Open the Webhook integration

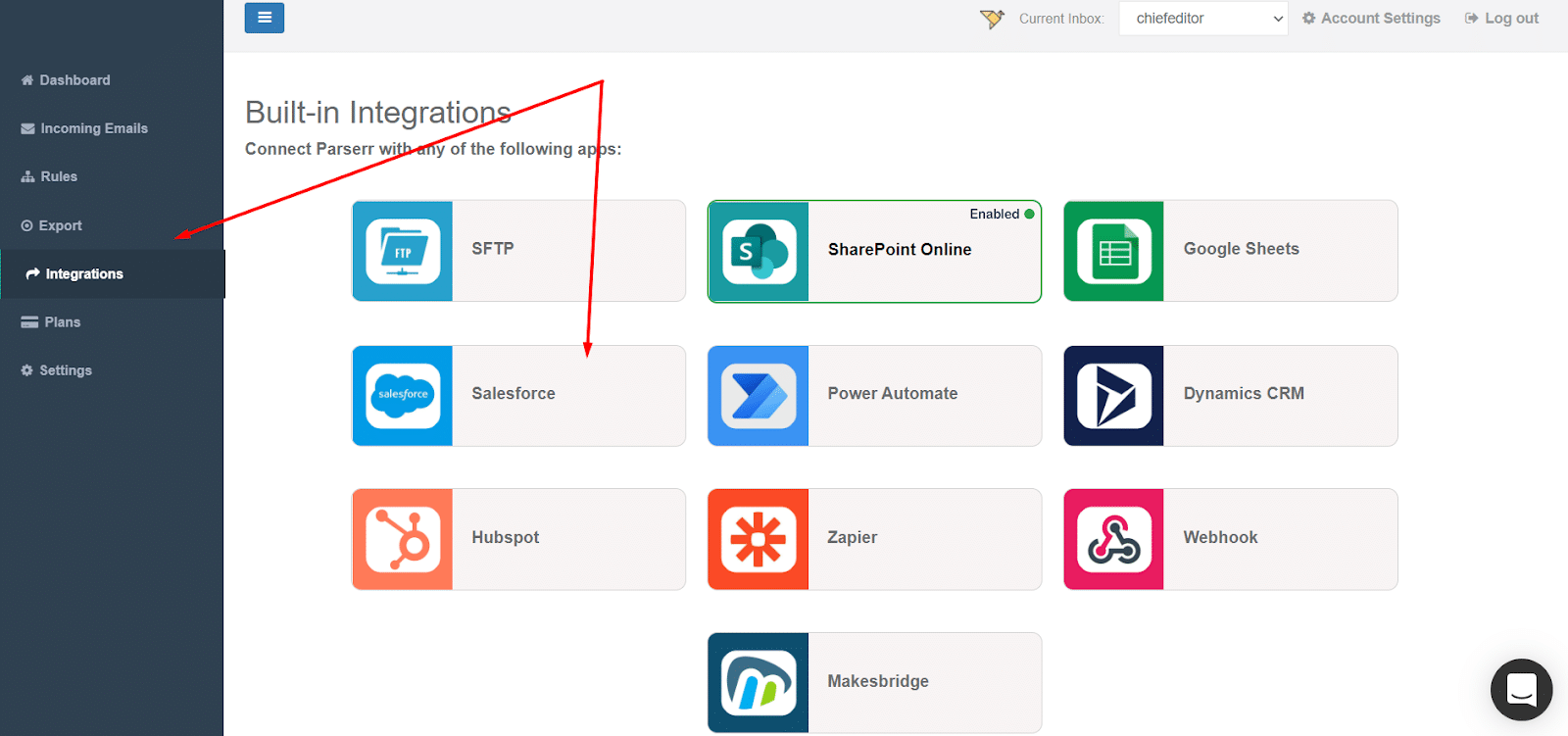[x=1231, y=539]
